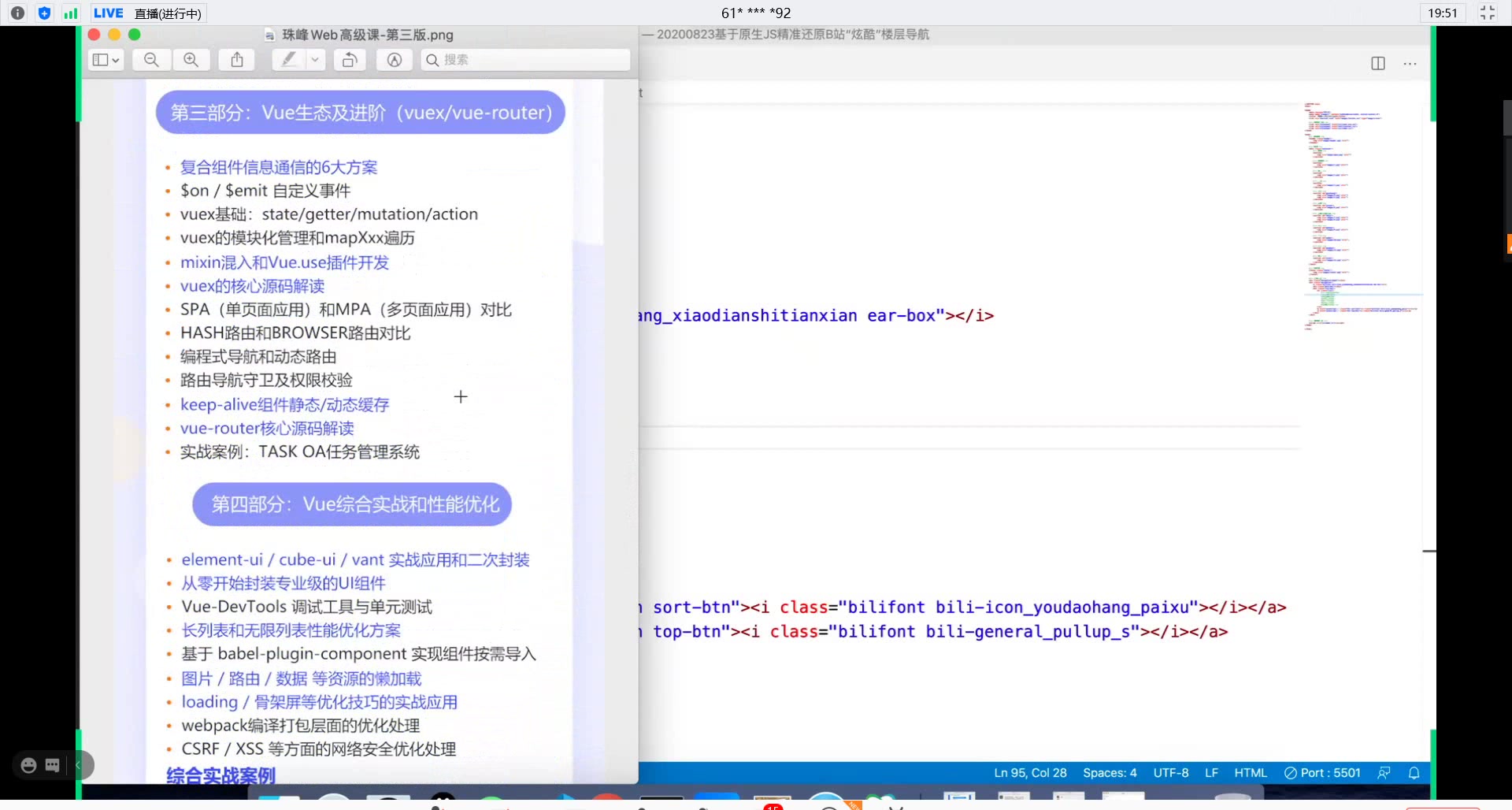Click babel-plugin-component 实现组件按需导入 line
1512x810 pixels.
pyautogui.click(x=359, y=654)
